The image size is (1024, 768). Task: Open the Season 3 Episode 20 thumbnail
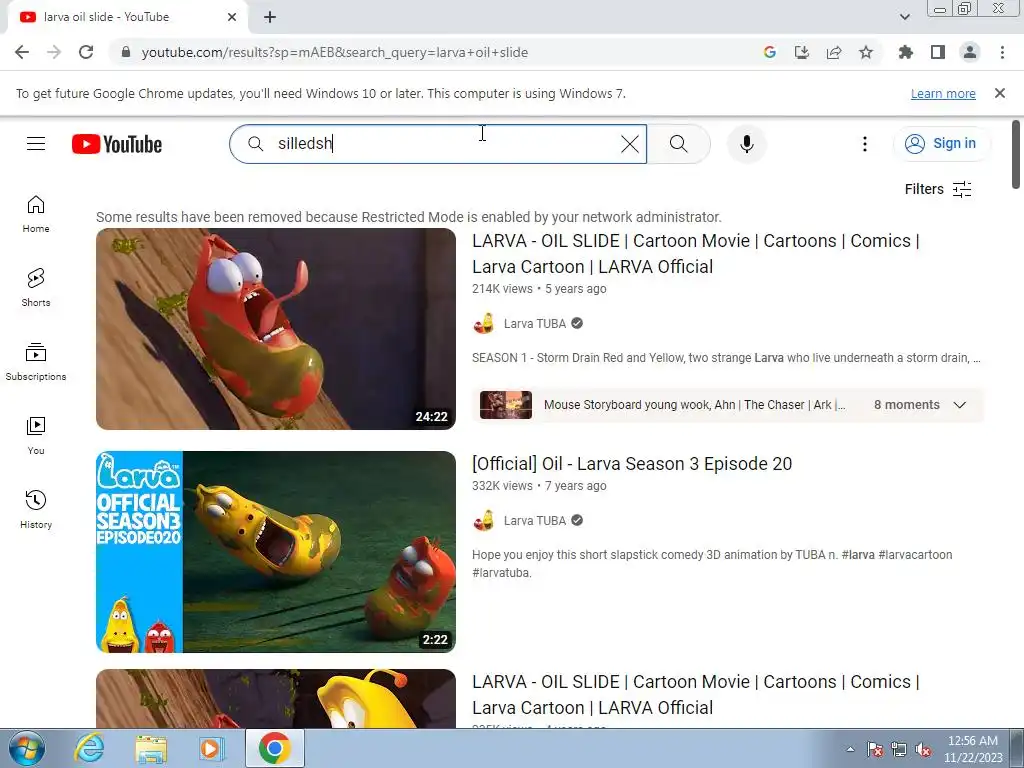(276, 552)
